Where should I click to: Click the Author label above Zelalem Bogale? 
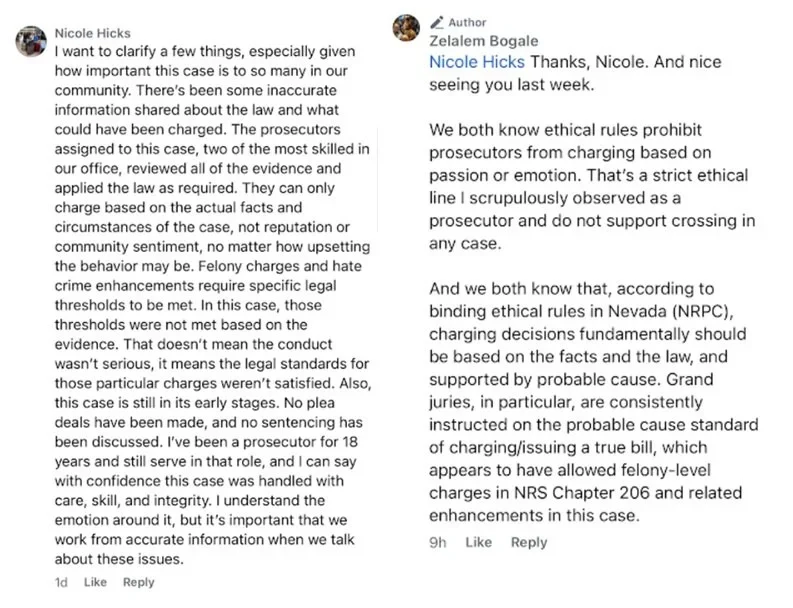(x=467, y=22)
